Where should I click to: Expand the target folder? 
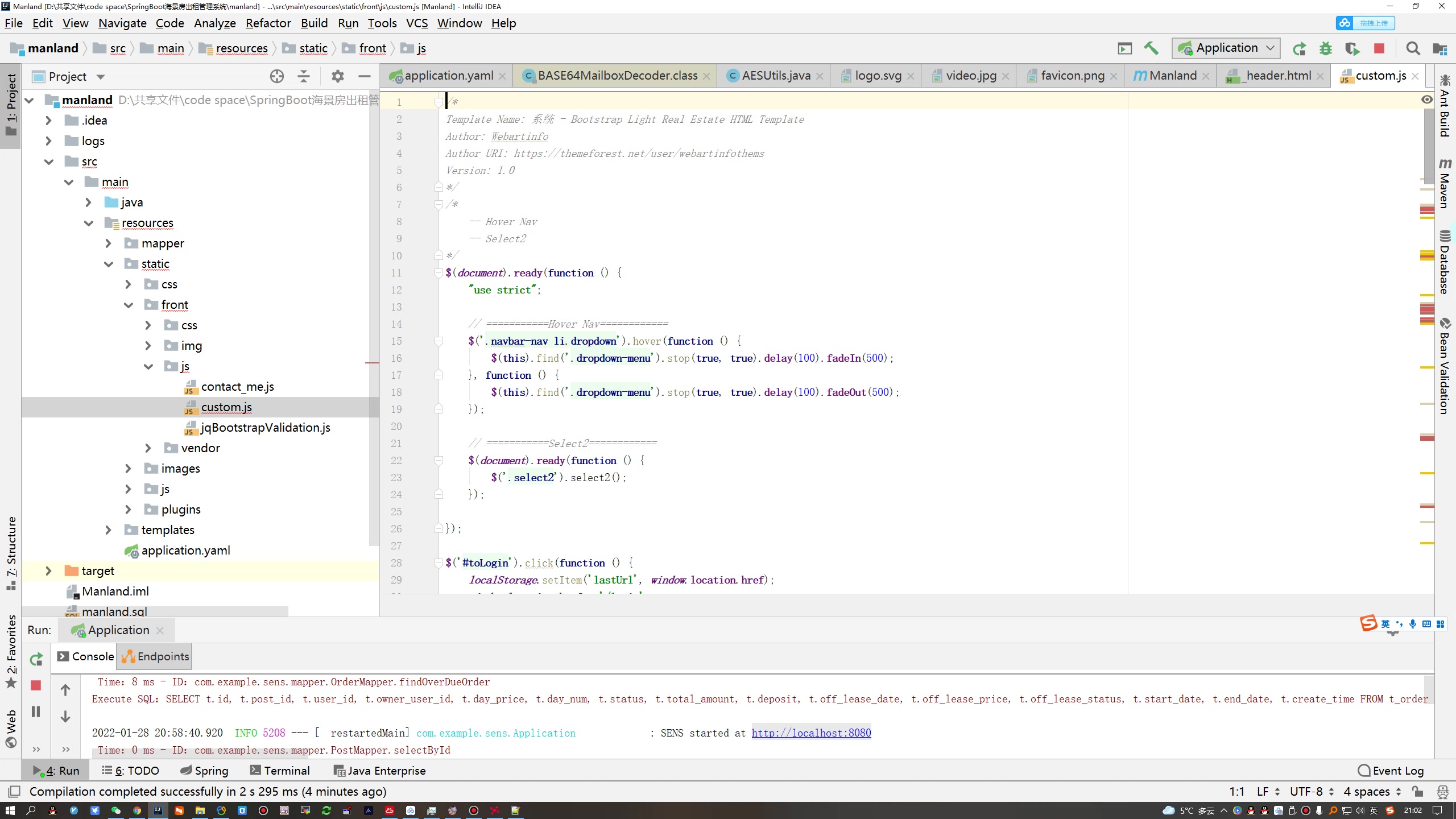click(x=48, y=571)
